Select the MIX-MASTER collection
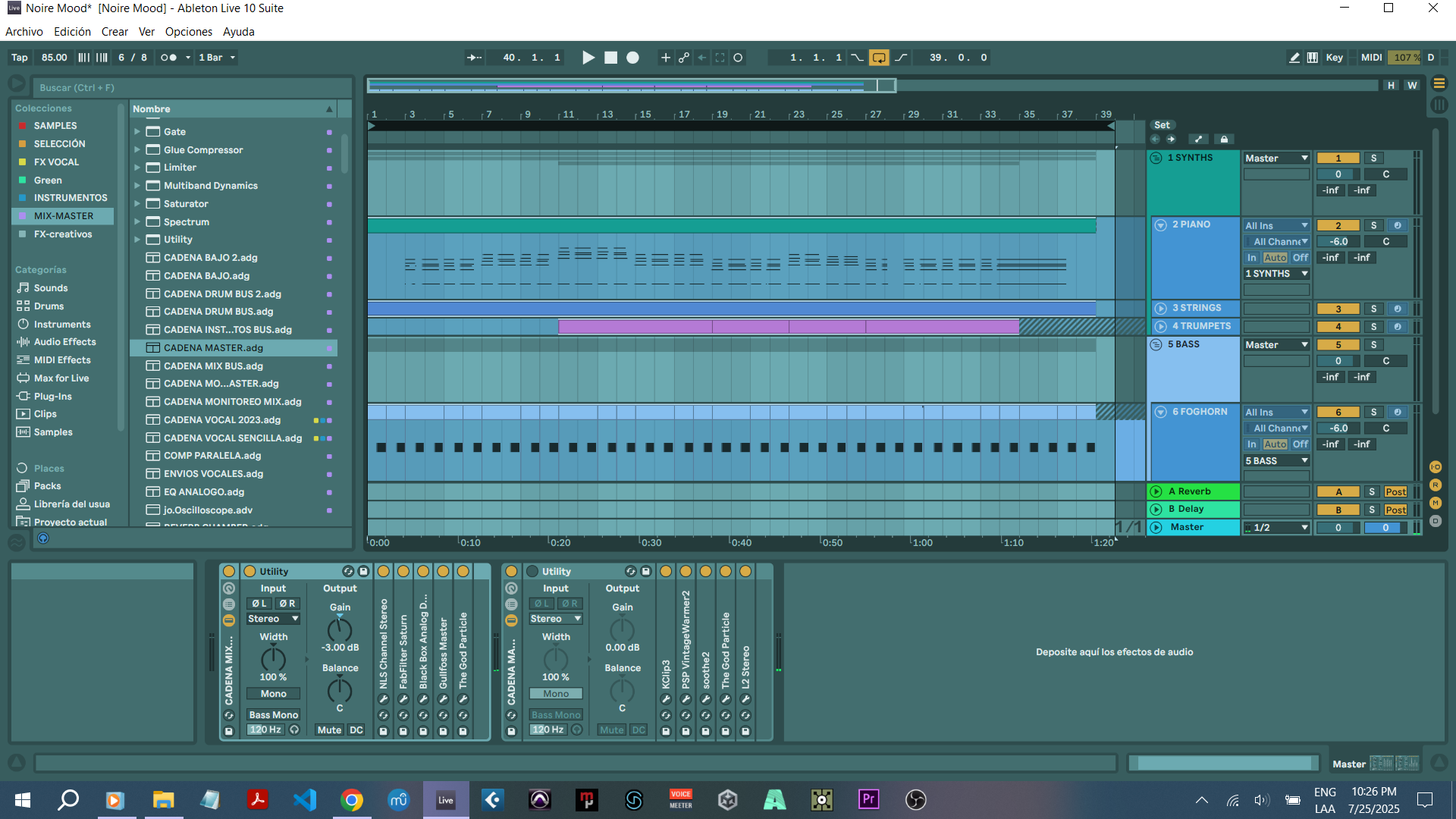The height and width of the screenshot is (819, 1456). click(63, 216)
